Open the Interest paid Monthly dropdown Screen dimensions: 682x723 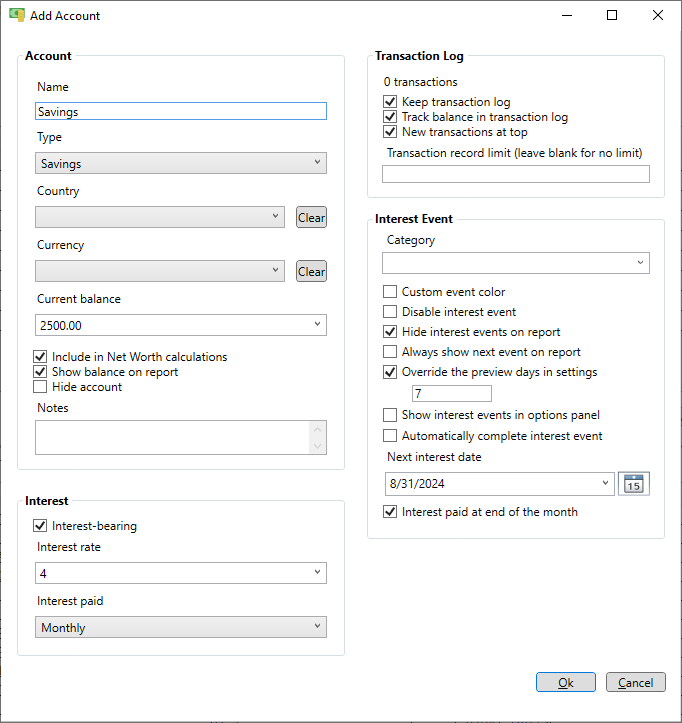(181, 627)
